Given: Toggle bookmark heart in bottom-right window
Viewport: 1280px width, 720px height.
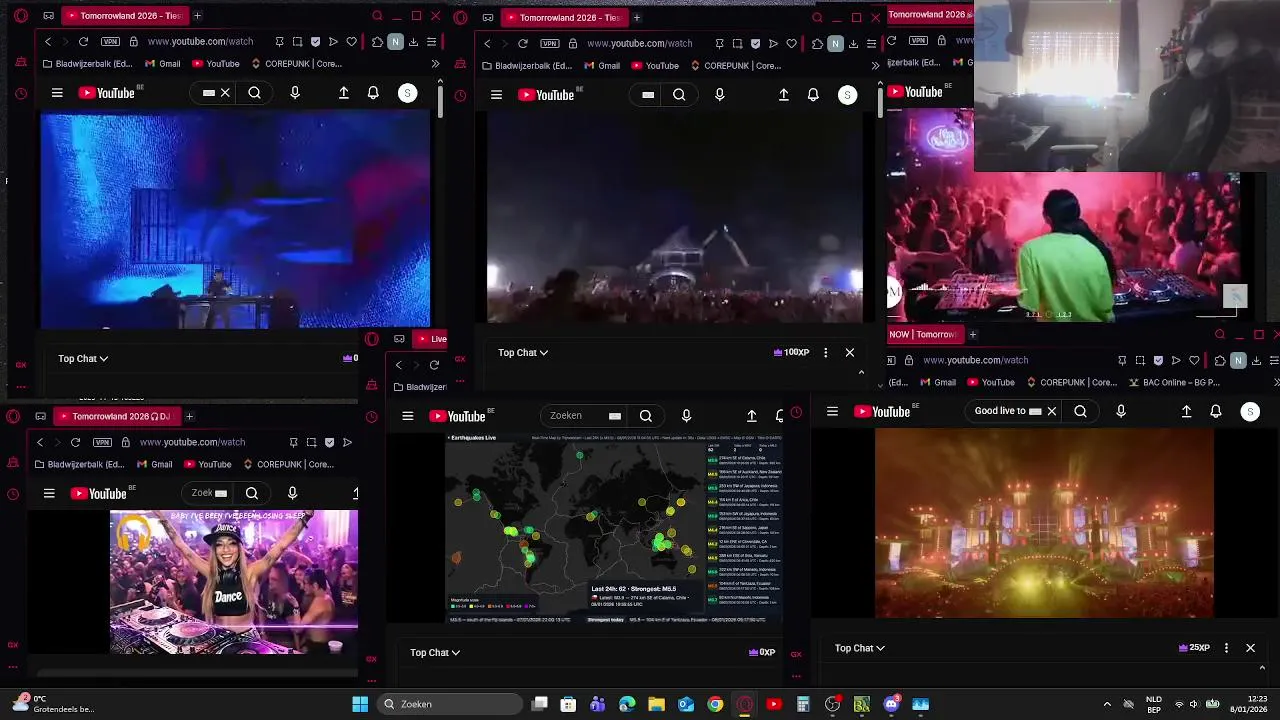Looking at the screenshot, I should click(x=1194, y=360).
